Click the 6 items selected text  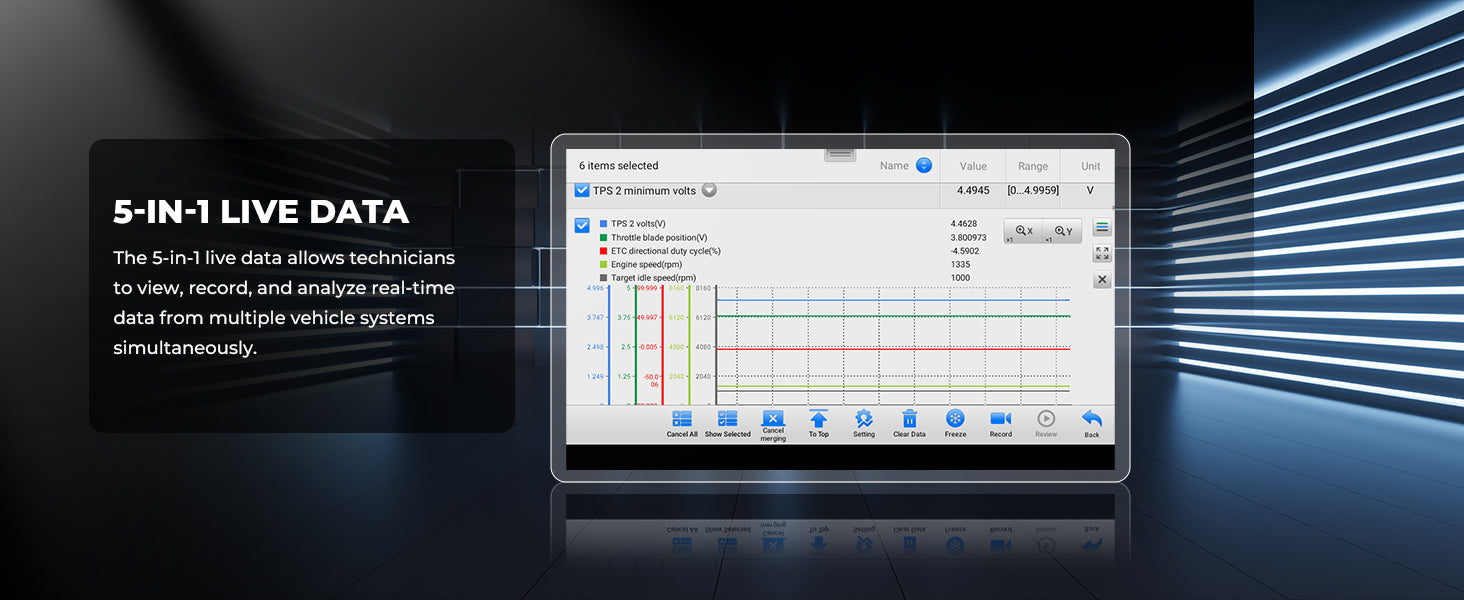619,166
